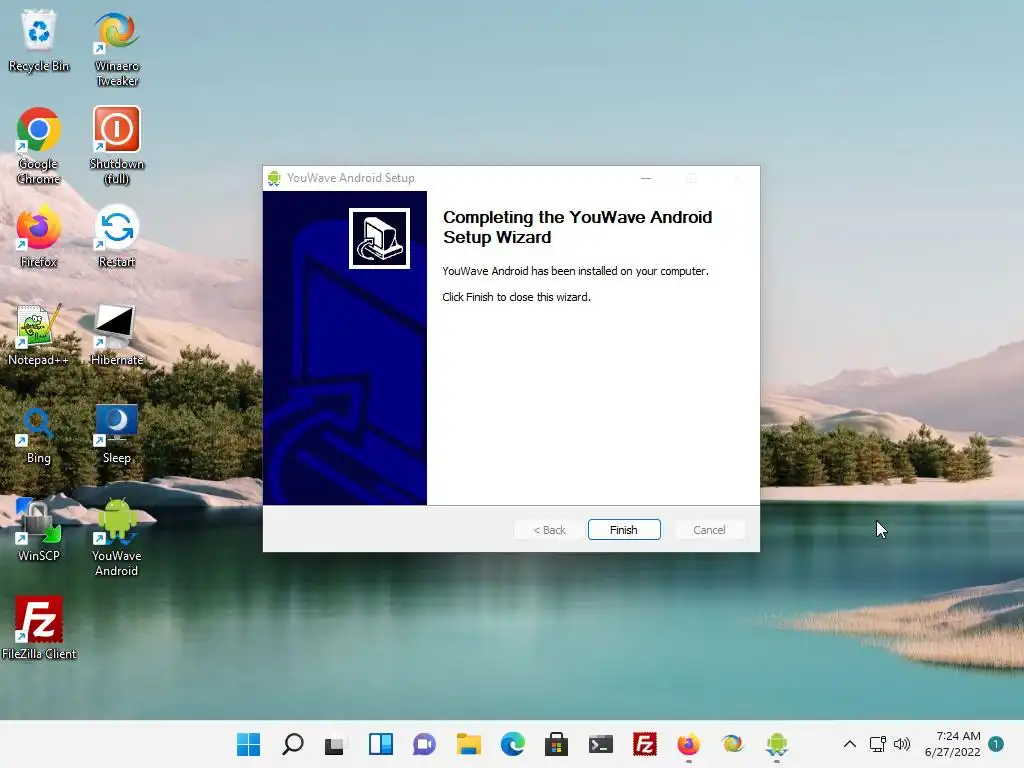The width and height of the screenshot is (1024, 768).
Task: Select the Google Chrome desktop icon
Action: [39, 146]
